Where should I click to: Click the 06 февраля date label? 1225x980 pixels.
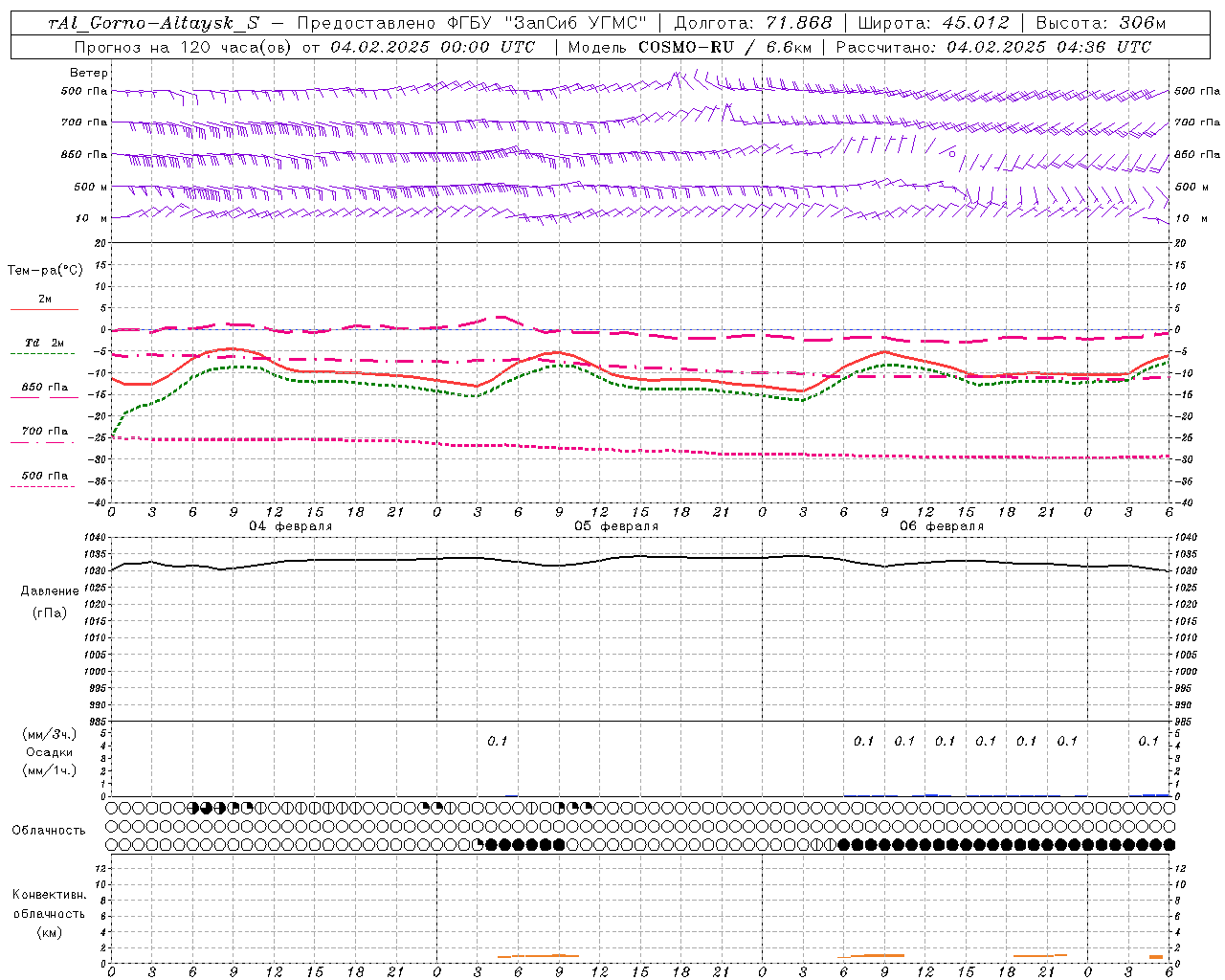(x=942, y=526)
